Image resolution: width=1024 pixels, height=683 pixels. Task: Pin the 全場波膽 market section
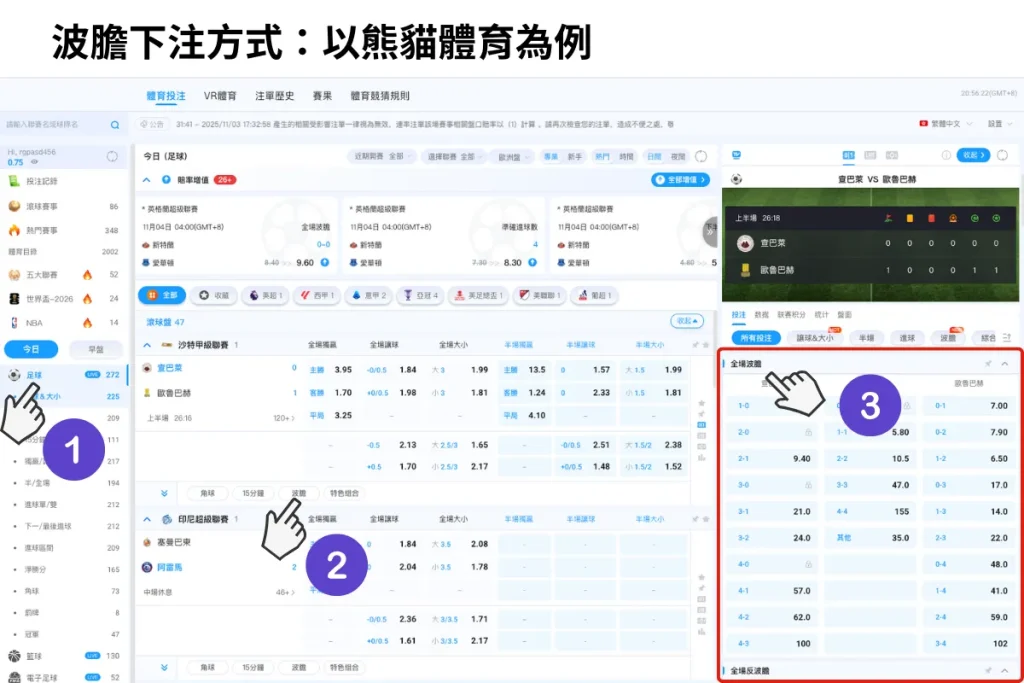click(988, 364)
